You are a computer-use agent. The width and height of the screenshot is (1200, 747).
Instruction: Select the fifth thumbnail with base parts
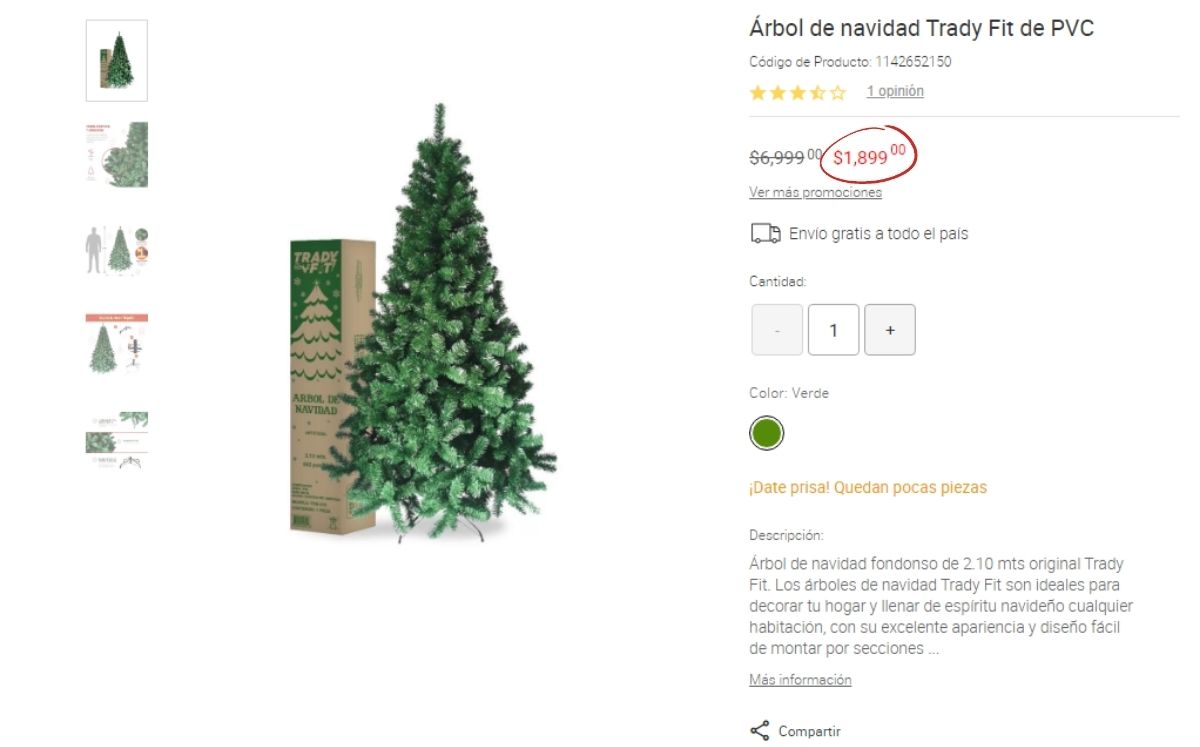pos(117,440)
